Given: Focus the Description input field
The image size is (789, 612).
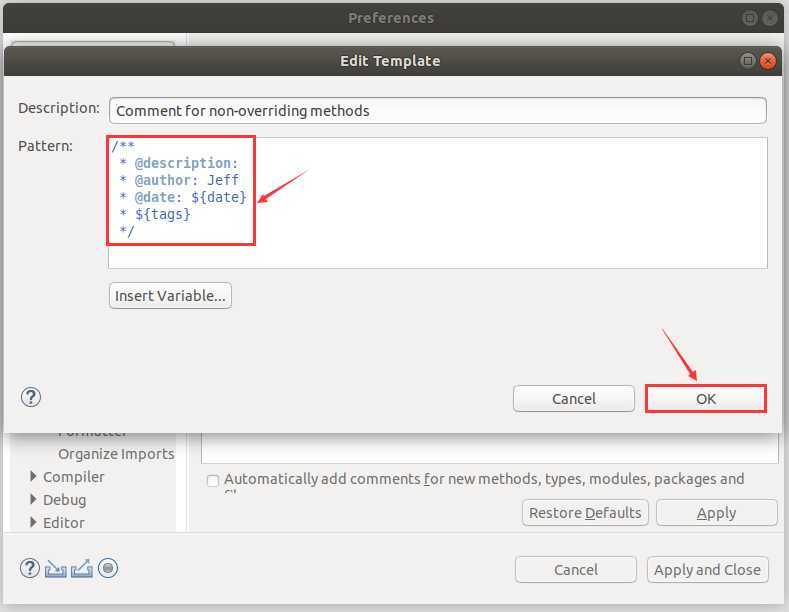Looking at the screenshot, I should 437,111.
